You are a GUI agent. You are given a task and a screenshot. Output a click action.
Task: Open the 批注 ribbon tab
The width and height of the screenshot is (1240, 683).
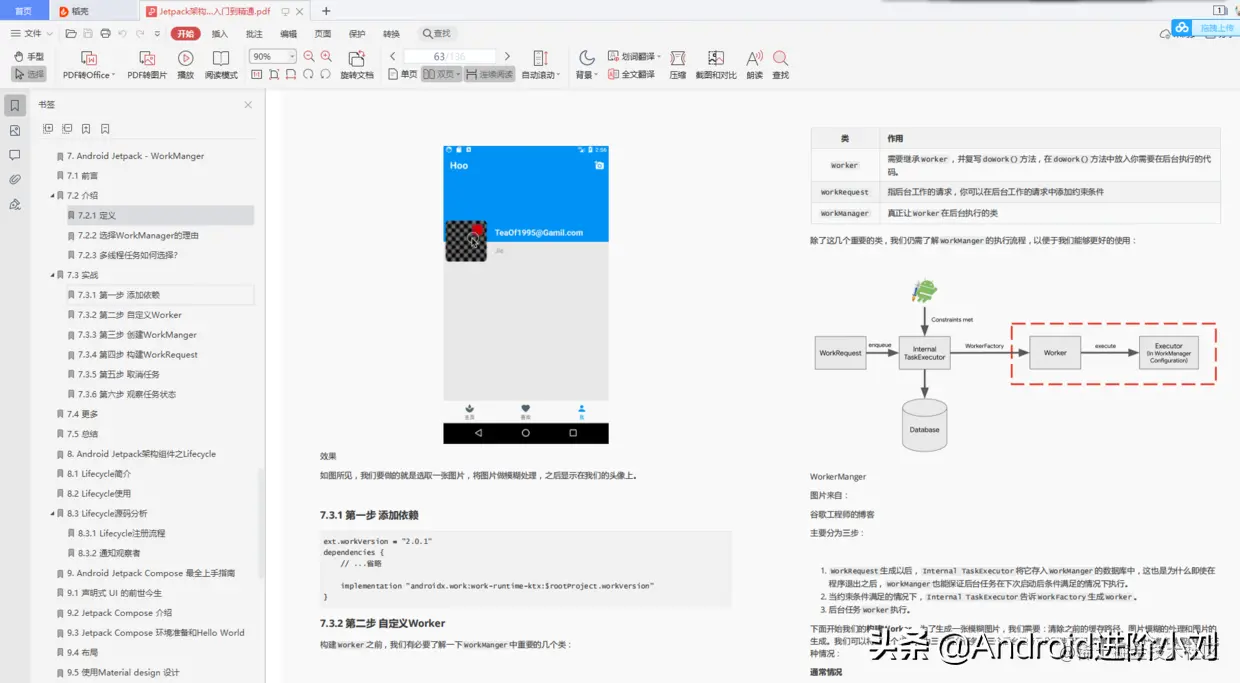pos(254,34)
